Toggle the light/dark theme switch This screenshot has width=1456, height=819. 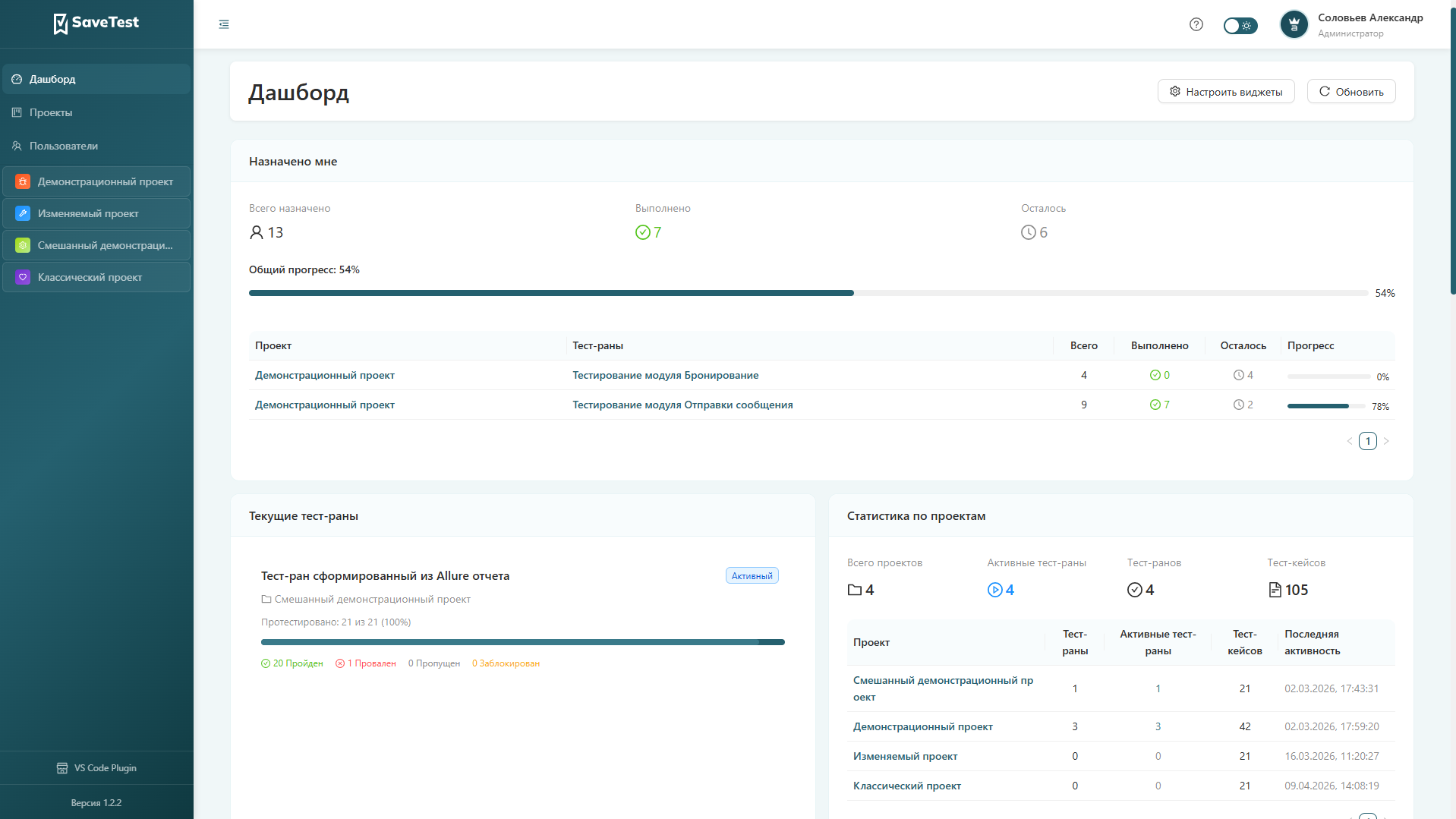(x=1240, y=26)
